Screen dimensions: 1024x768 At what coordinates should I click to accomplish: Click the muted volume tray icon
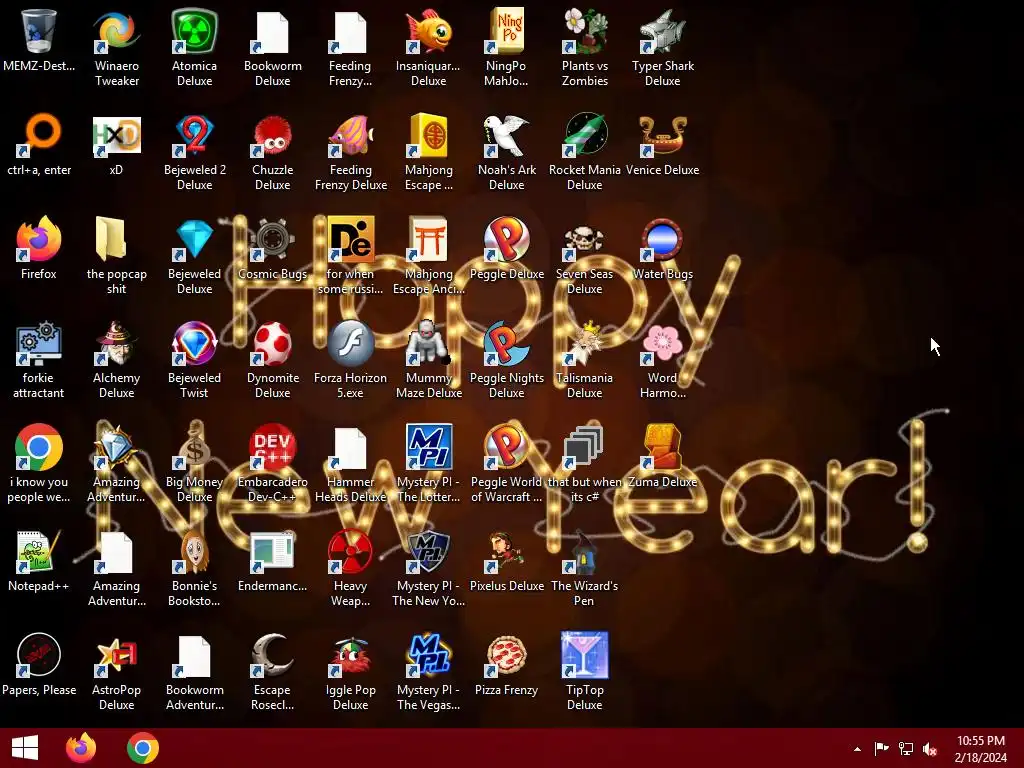tap(930, 748)
